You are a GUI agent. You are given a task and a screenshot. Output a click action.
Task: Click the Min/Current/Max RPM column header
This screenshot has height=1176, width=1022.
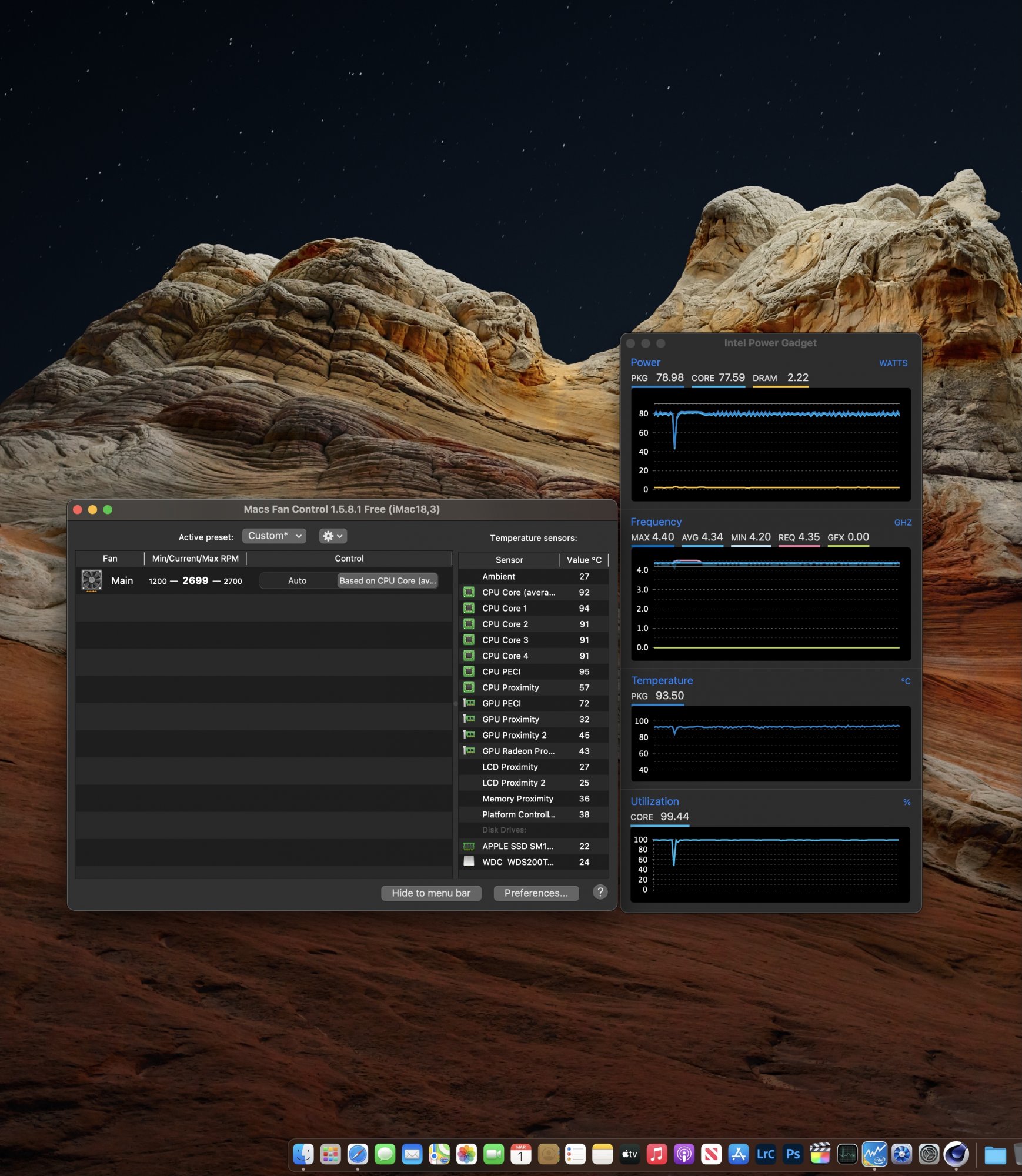point(195,558)
